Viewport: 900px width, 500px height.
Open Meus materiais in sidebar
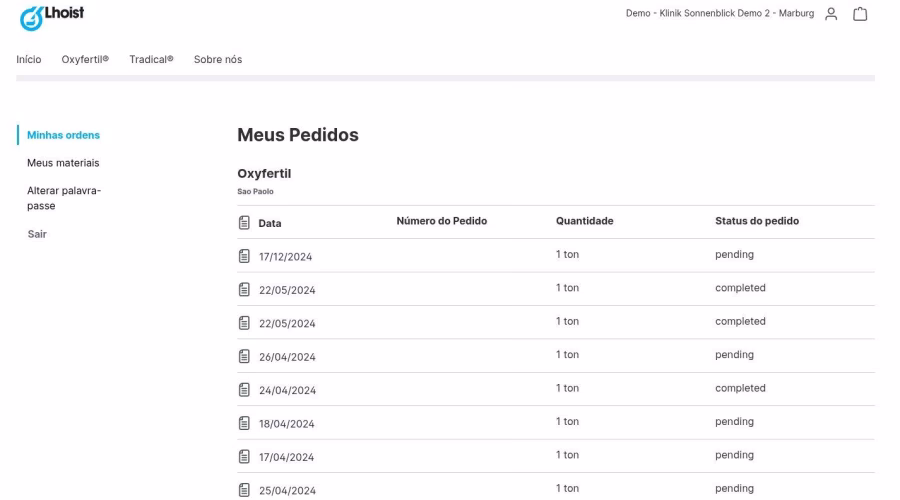coord(63,162)
